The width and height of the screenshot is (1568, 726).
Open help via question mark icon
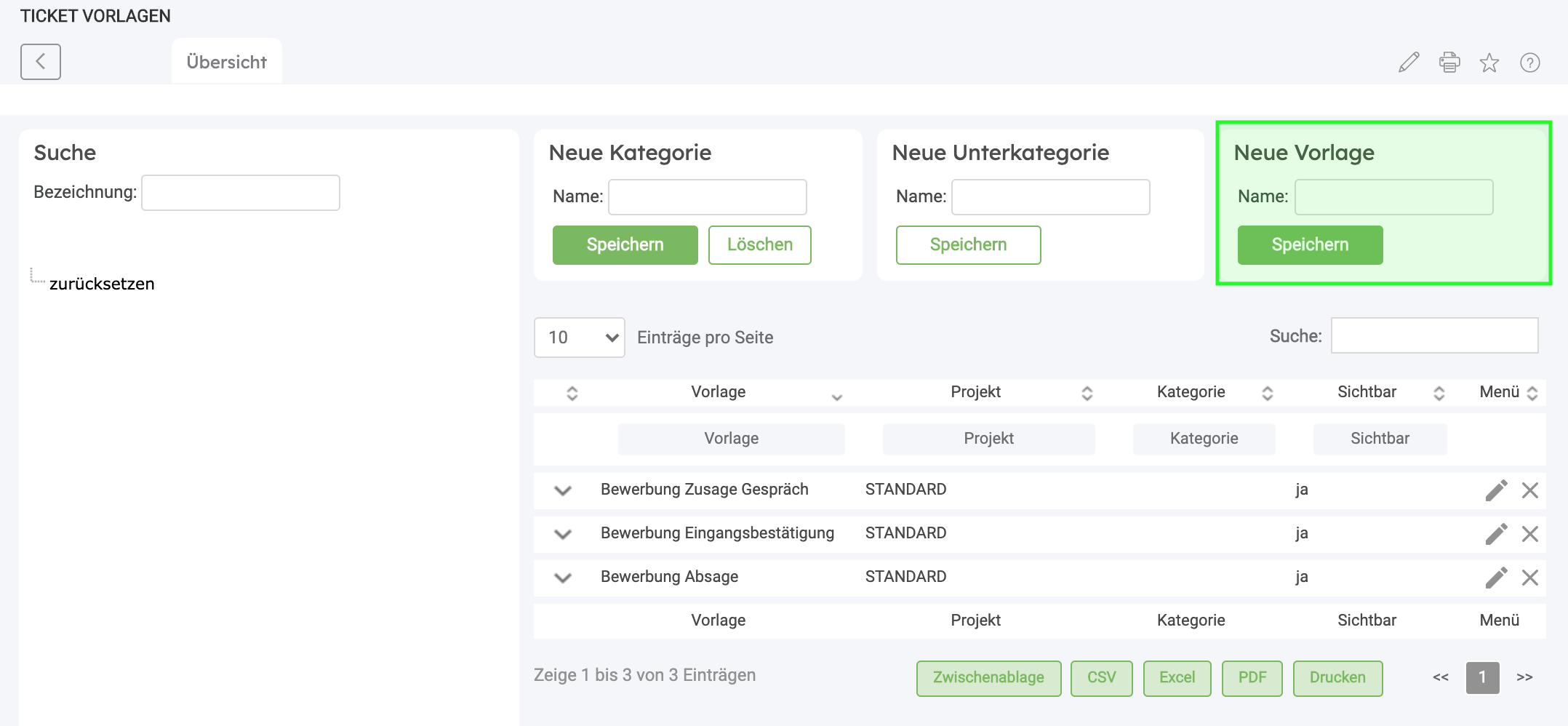click(1529, 63)
